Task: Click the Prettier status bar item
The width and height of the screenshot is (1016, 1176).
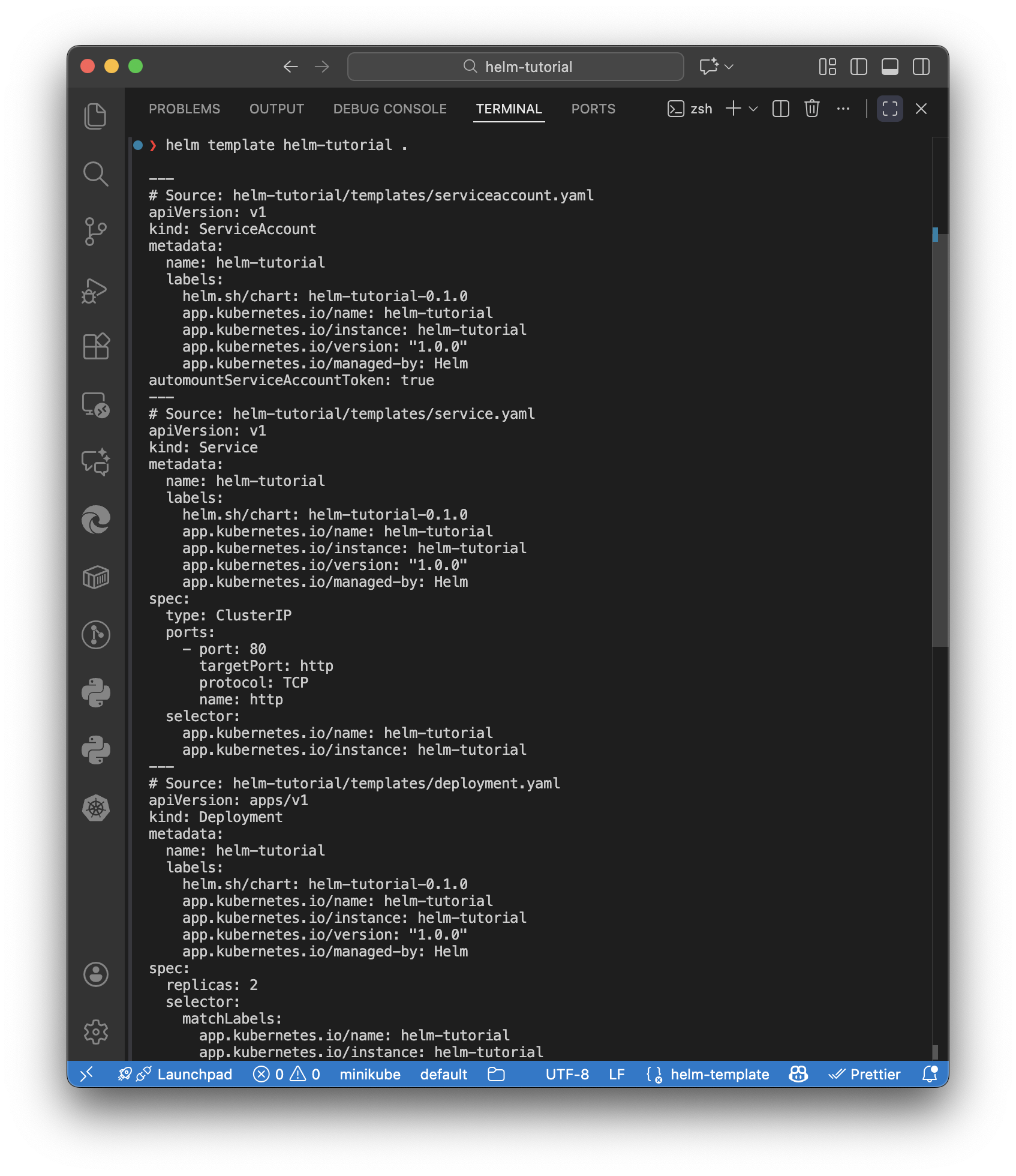Action: point(864,1074)
